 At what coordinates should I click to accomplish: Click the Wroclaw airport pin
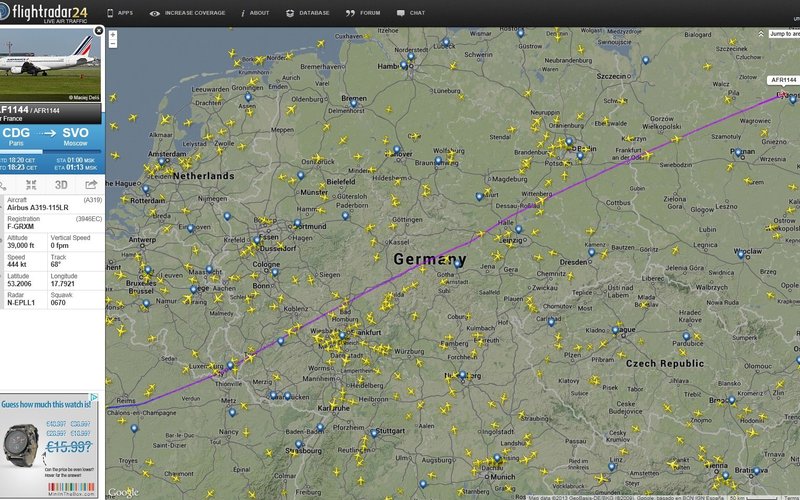click(x=741, y=254)
